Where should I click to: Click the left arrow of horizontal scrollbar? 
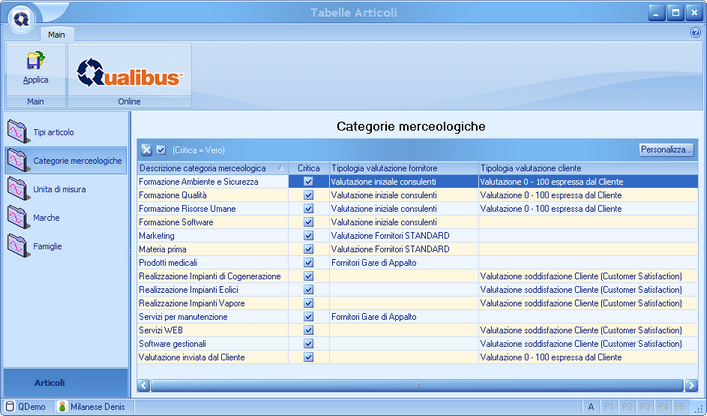tap(143, 385)
